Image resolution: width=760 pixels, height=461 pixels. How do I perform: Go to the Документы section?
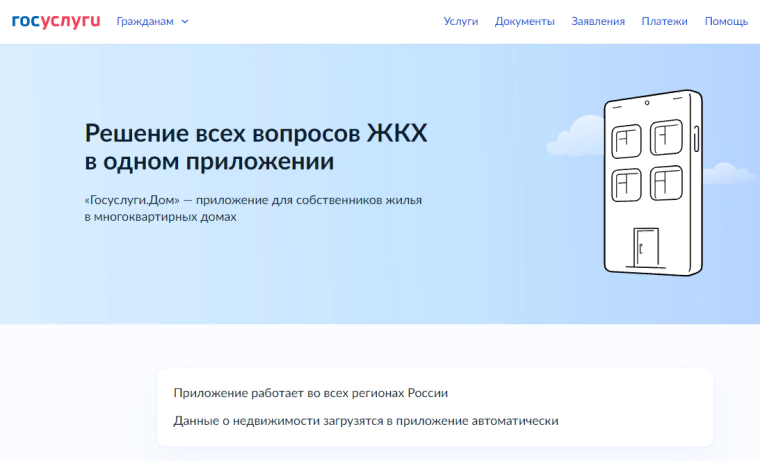point(524,21)
